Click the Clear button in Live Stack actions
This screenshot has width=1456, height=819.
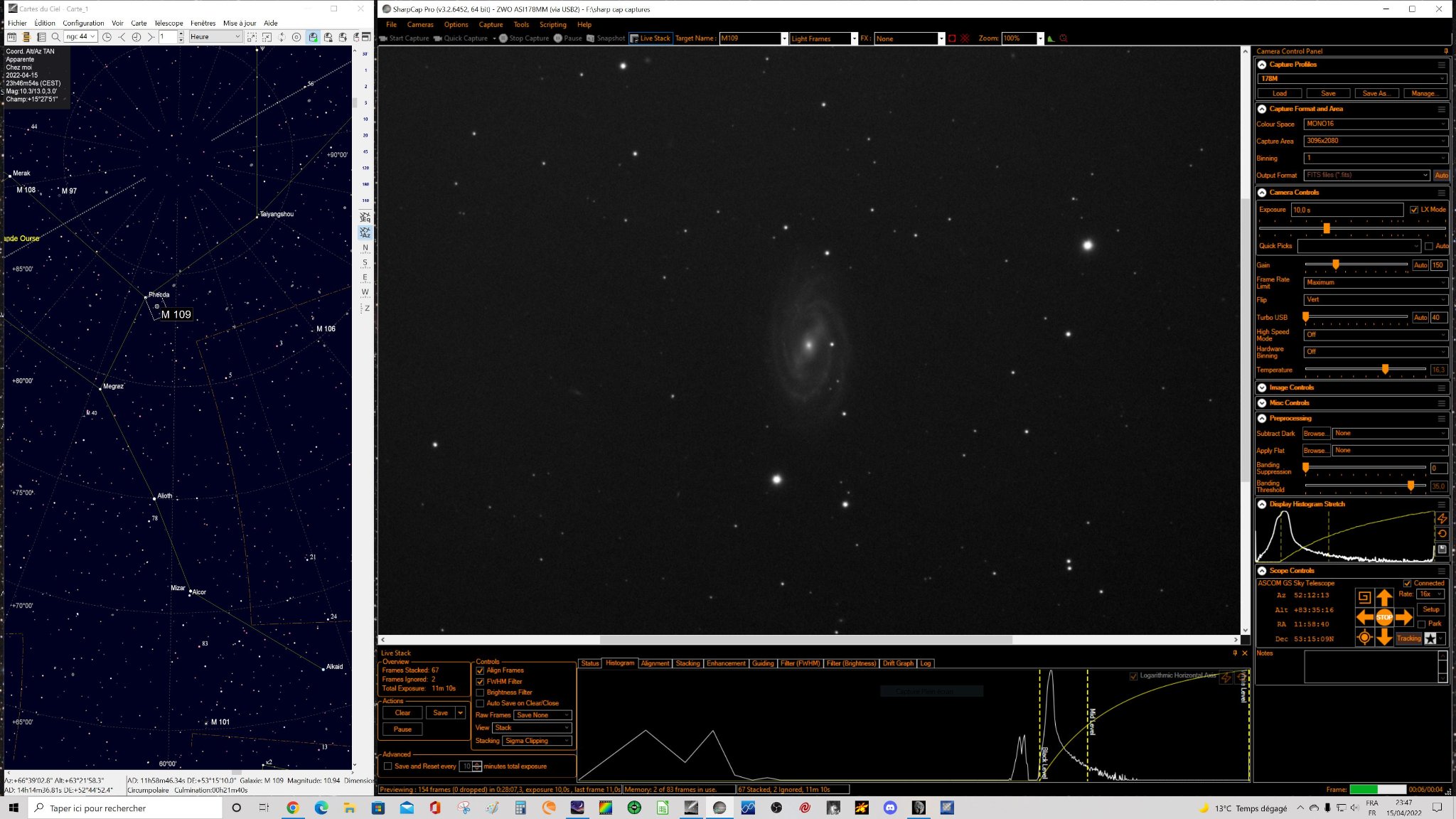pyautogui.click(x=402, y=713)
